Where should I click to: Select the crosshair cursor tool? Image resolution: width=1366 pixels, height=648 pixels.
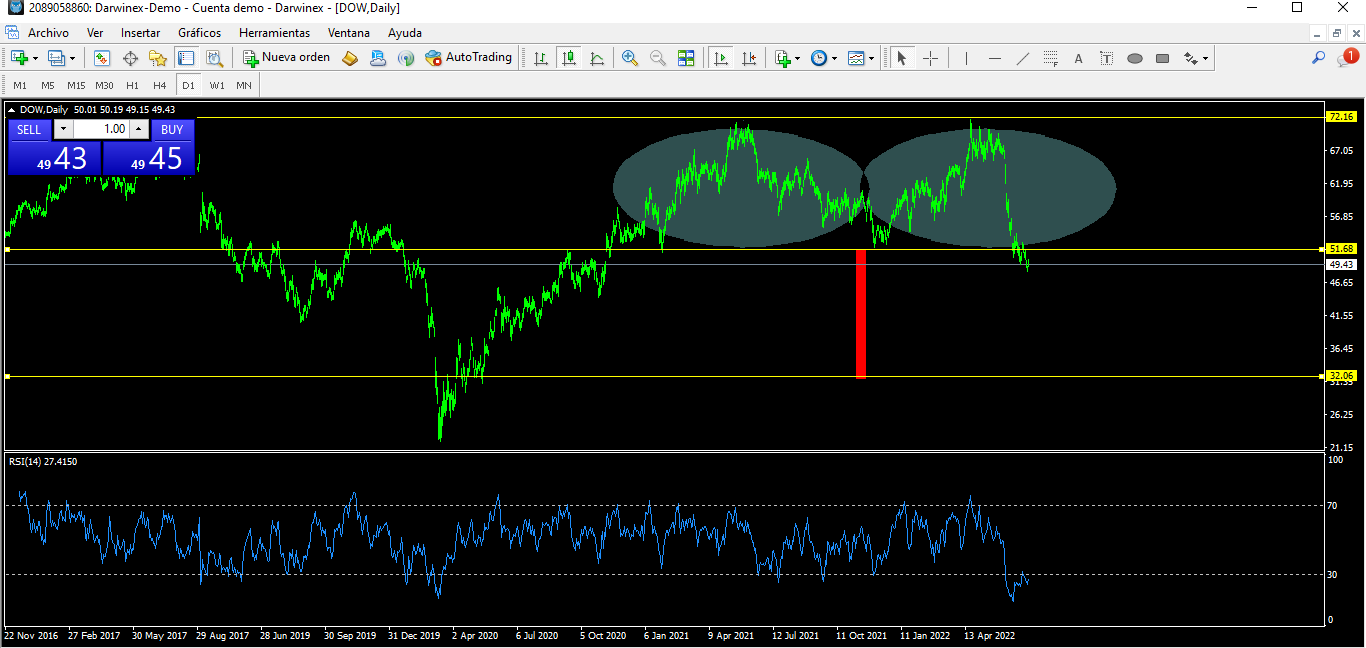coord(930,58)
